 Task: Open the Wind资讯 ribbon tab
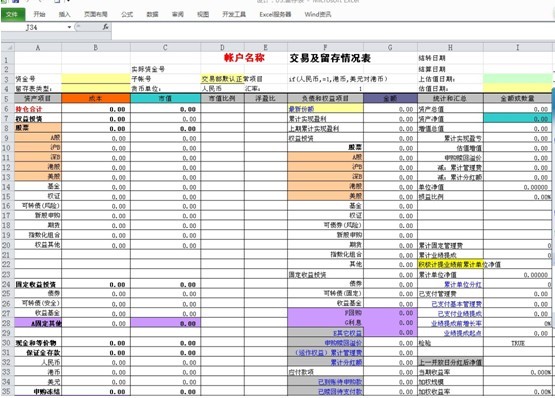click(x=317, y=14)
